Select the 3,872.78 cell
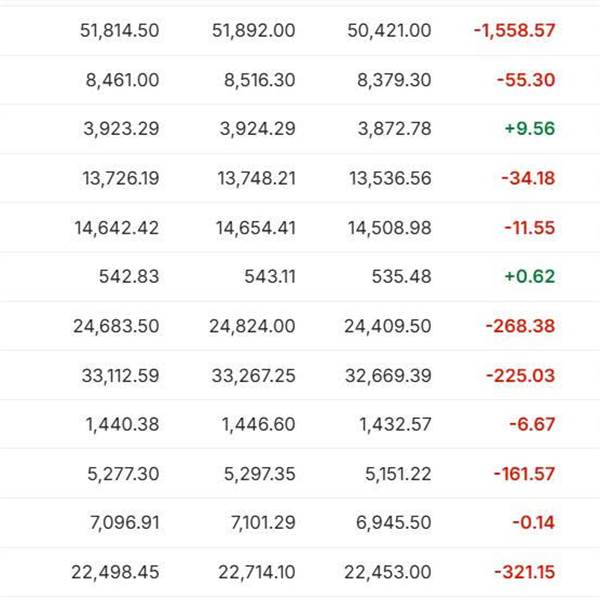The image size is (600, 600). (x=395, y=129)
